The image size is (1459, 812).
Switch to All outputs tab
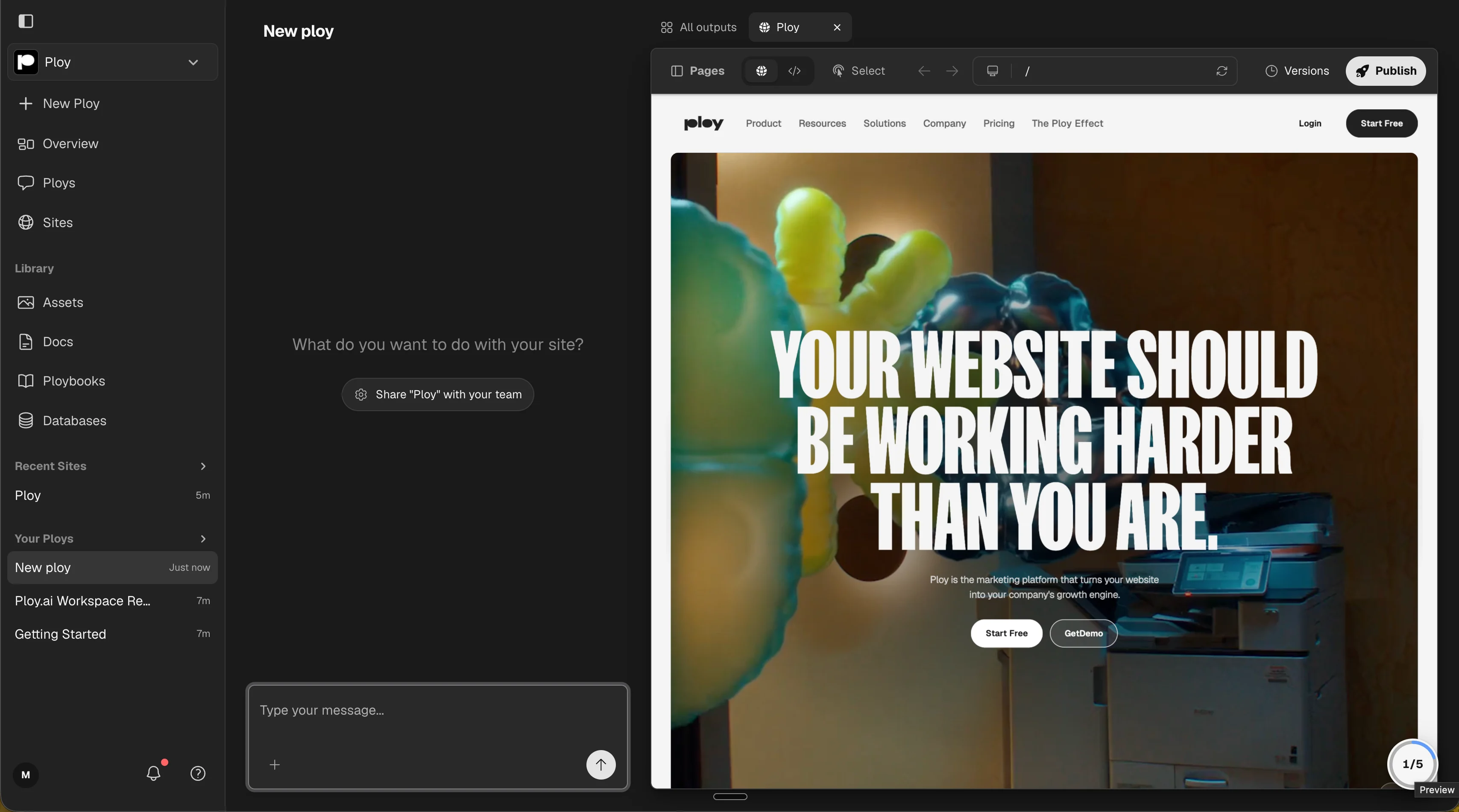699,27
